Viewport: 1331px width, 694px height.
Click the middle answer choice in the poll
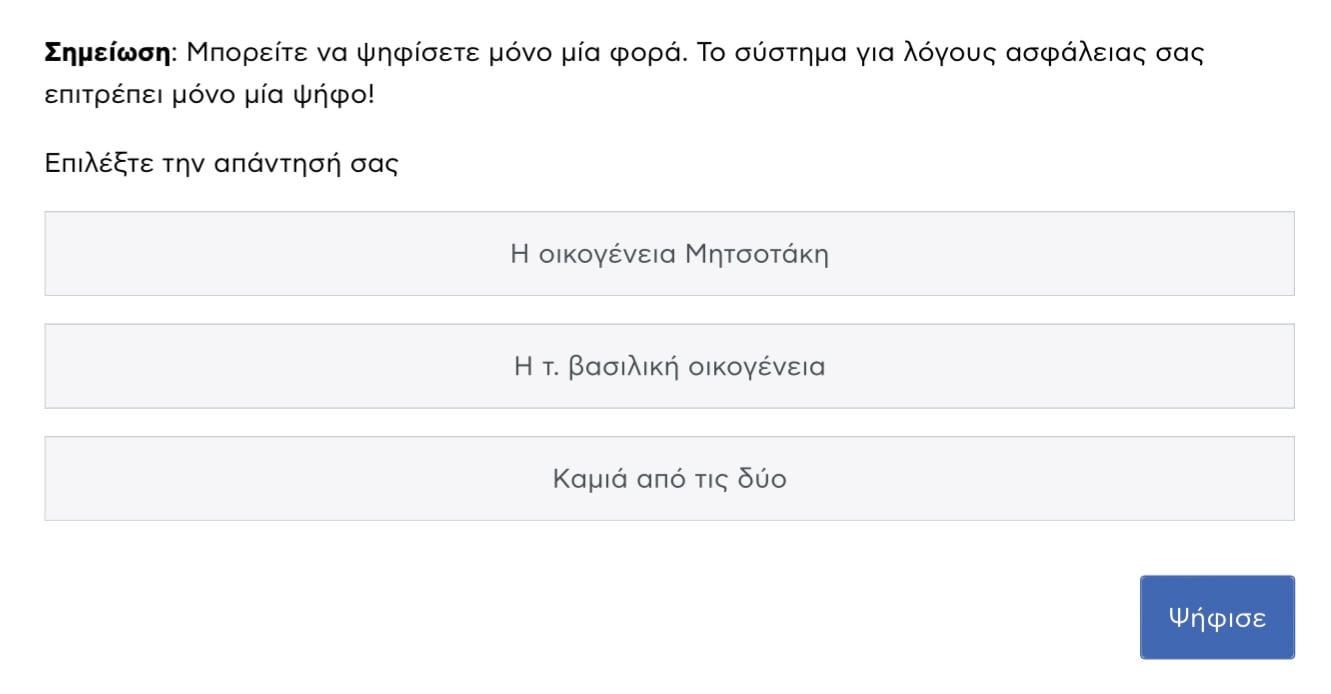click(669, 366)
